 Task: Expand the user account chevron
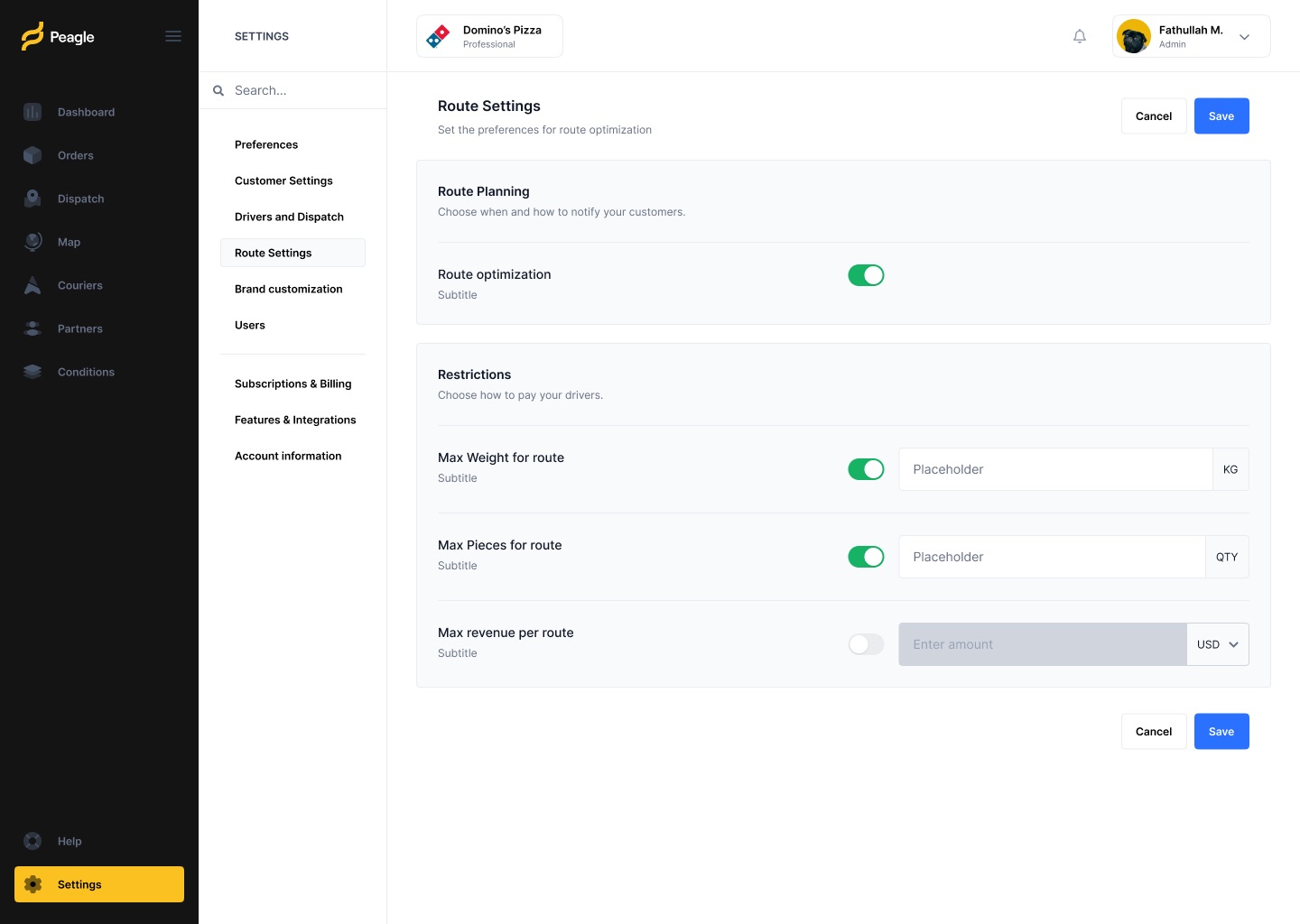tap(1244, 37)
